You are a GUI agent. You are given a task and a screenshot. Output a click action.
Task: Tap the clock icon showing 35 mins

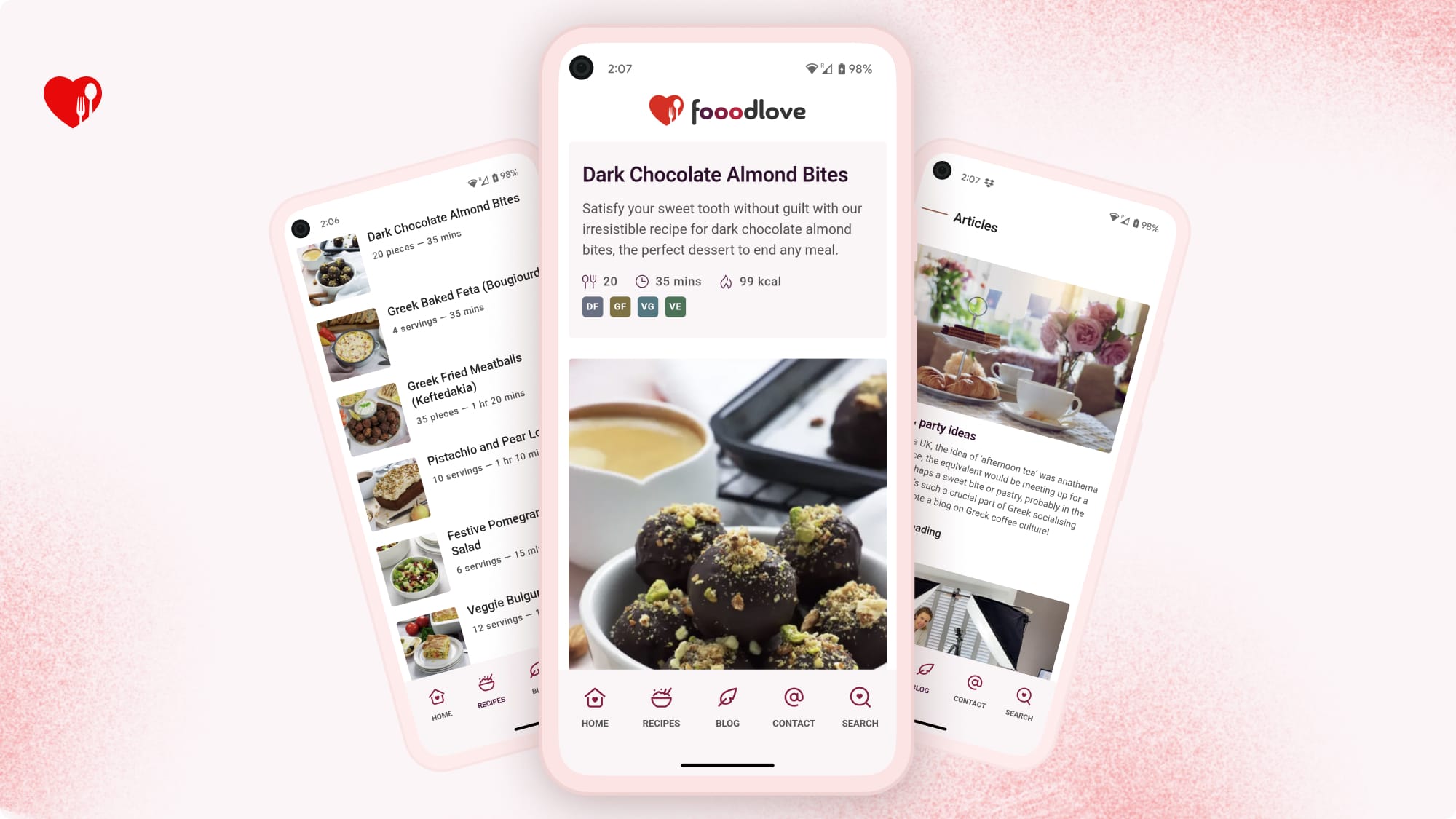coord(641,281)
